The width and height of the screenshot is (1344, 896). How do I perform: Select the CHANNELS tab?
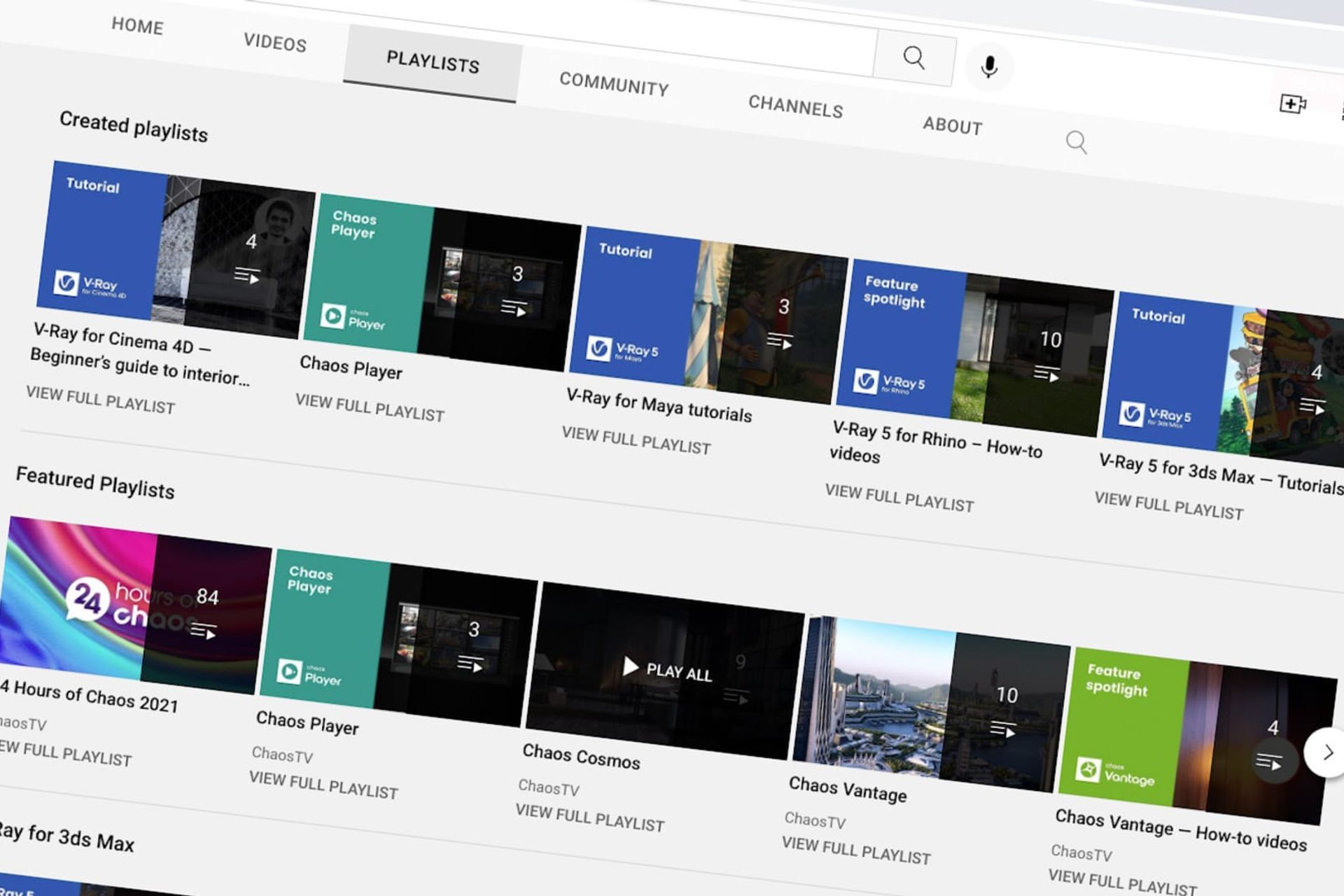click(795, 106)
